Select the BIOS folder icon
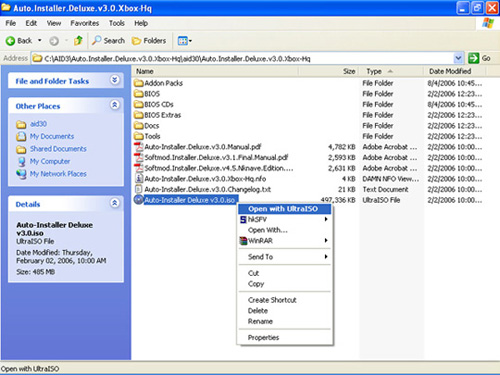 point(139,94)
